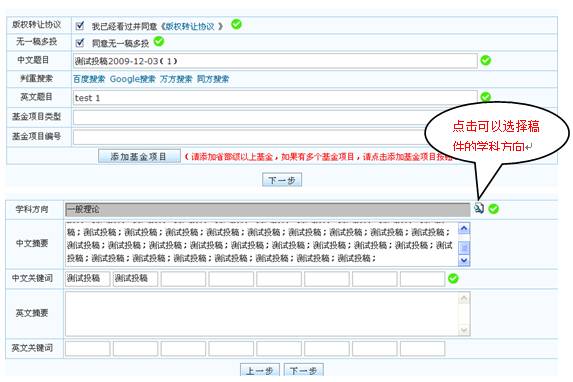This screenshot has width=573, height=382.
Task: Focus the 英文题目 field containing test 1
Action: tap(275, 98)
